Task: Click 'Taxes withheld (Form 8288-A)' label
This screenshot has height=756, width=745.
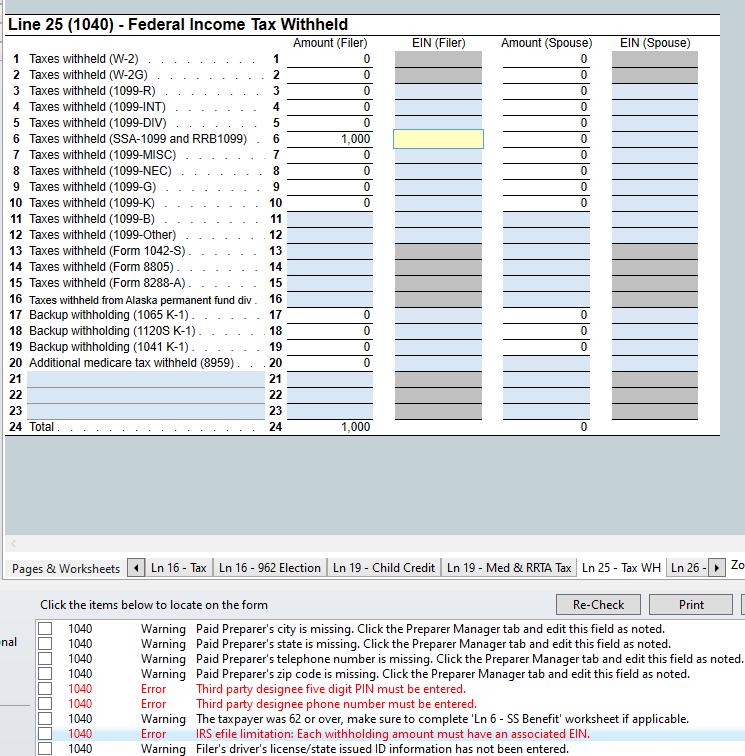Action: pyautogui.click(x=107, y=283)
